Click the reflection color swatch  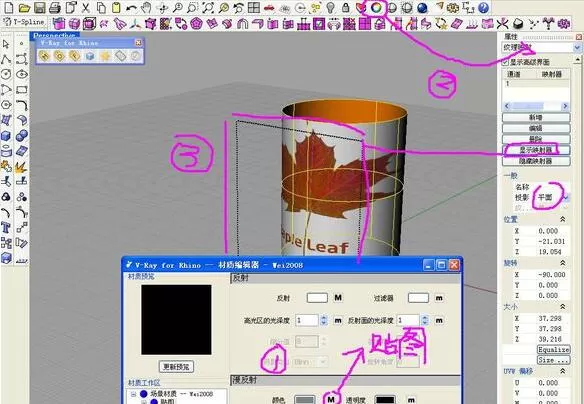317,298
